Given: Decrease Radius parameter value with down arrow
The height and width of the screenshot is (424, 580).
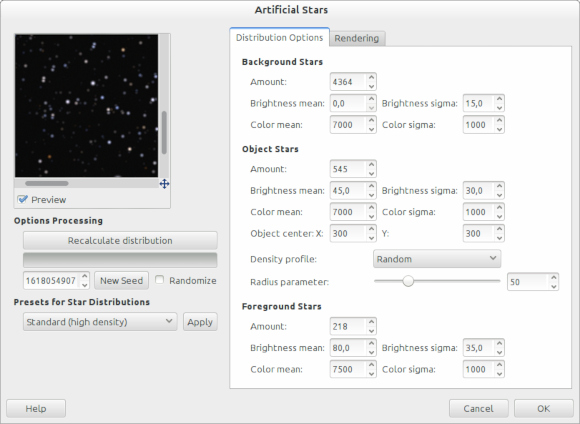Looking at the screenshot, I should pyautogui.click(x=553, y=286).
